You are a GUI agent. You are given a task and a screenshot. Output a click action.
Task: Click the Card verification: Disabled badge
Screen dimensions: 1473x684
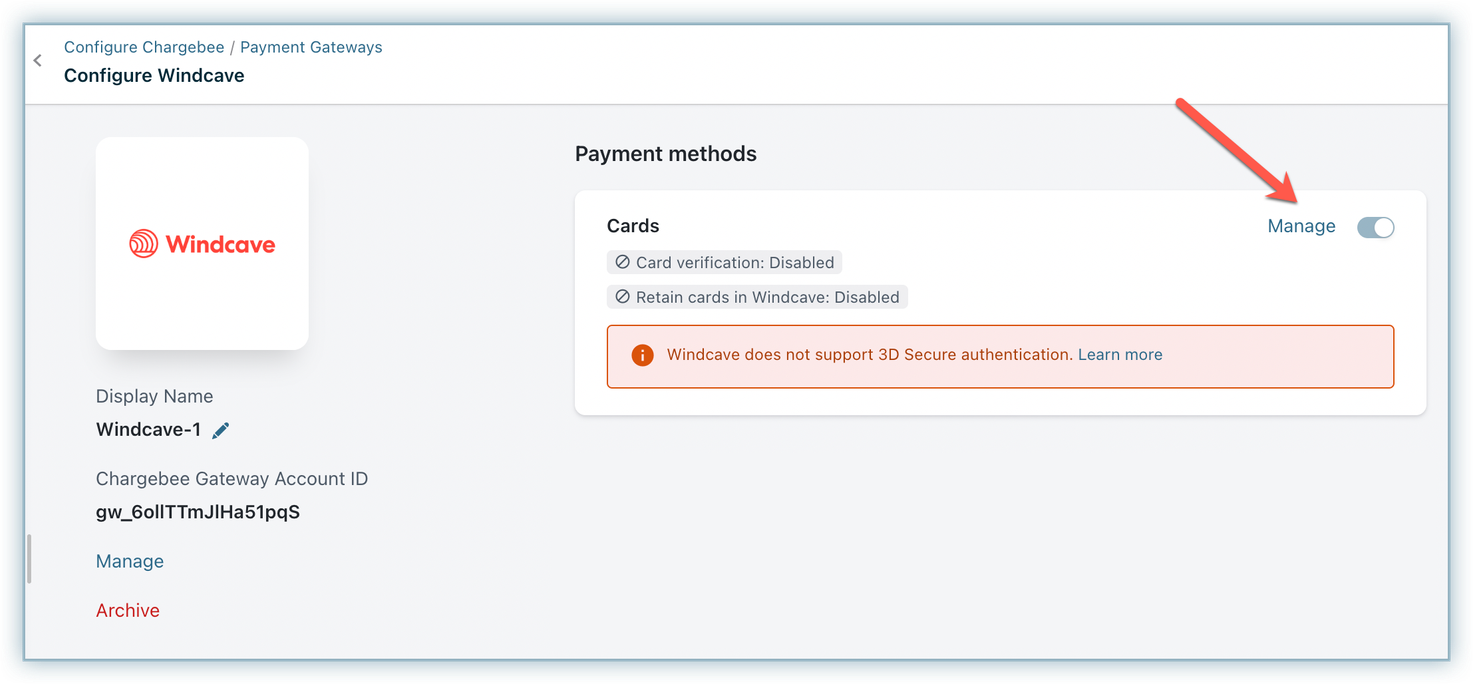pos(725,263)
